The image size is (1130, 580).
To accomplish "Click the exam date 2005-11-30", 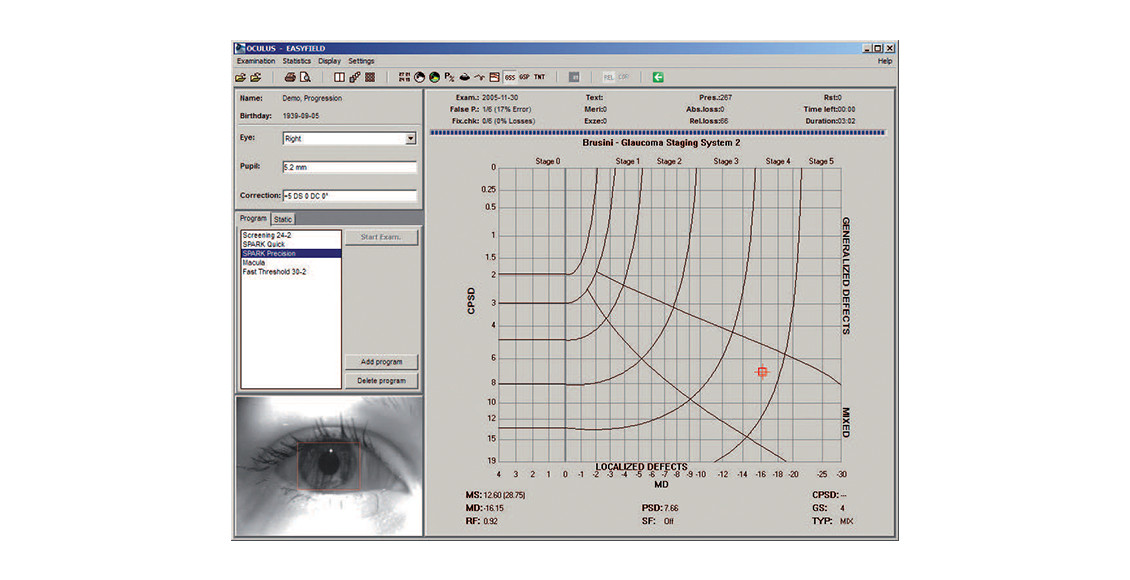I will 500,97.
